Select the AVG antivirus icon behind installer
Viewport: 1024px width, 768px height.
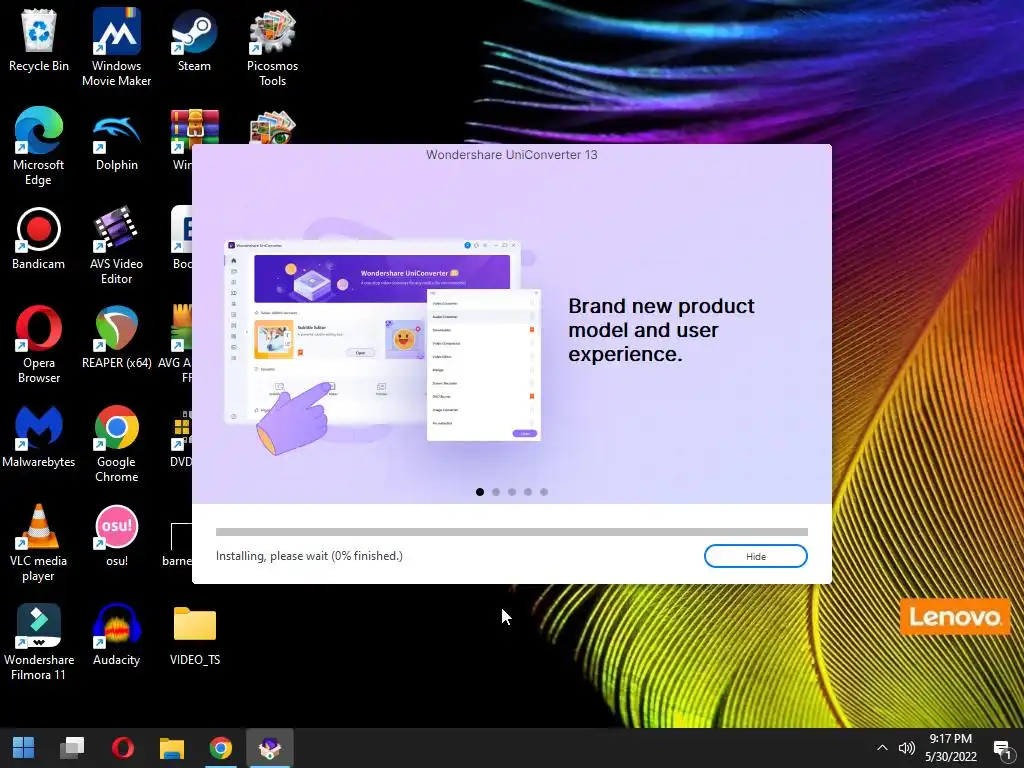tap(175, 344)
